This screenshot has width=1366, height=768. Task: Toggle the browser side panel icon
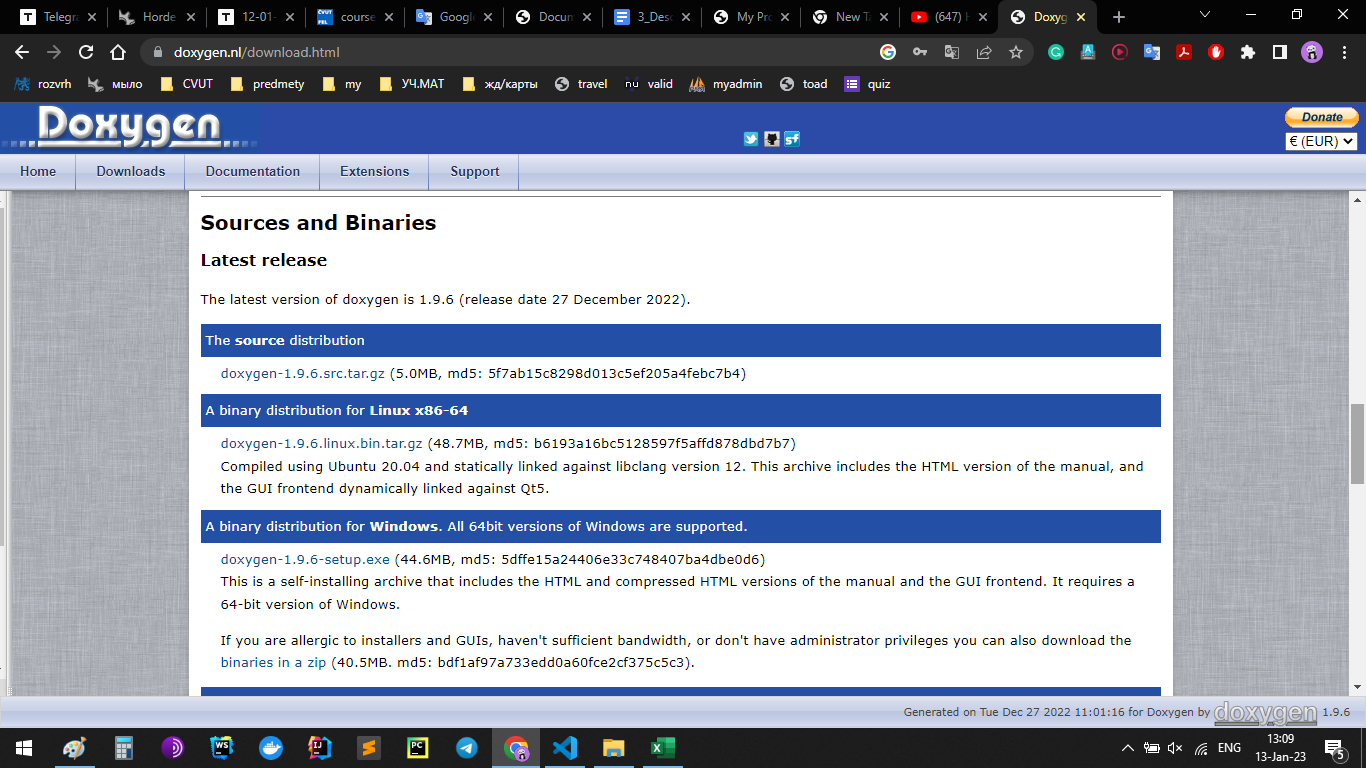click(x=1279, y=52)
